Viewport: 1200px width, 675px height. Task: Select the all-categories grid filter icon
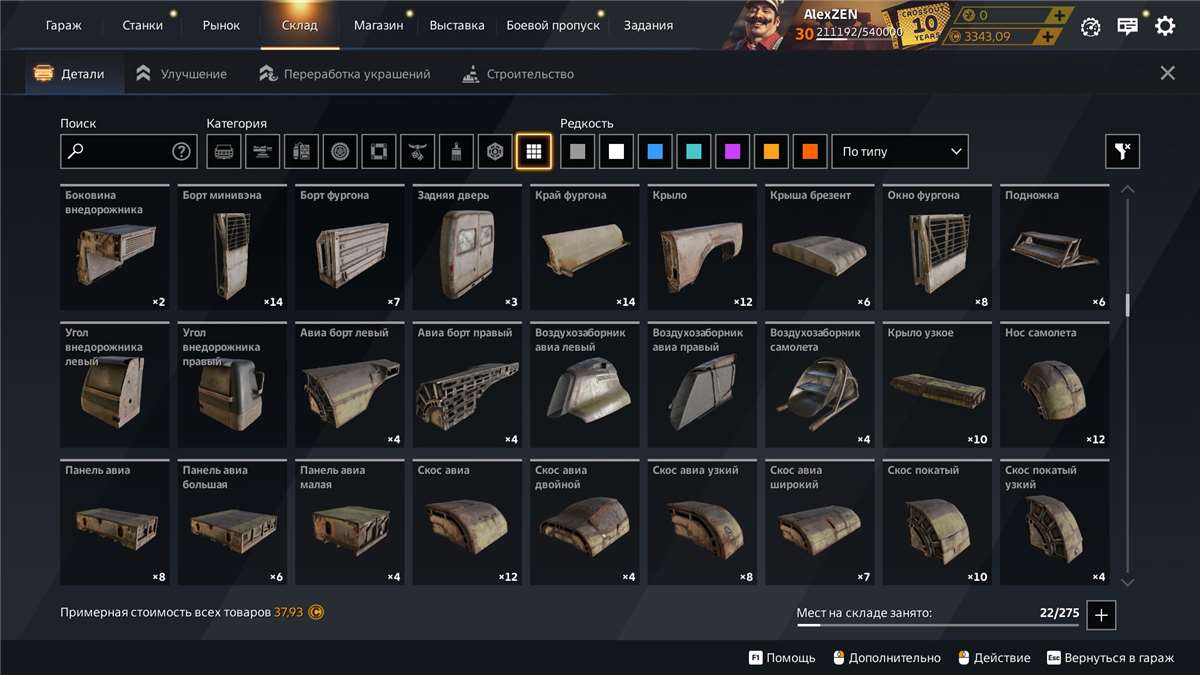534,152
